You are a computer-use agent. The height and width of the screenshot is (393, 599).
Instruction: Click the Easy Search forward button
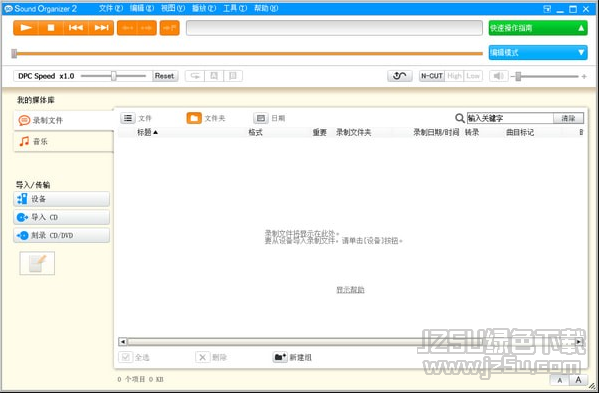[147, 28]
